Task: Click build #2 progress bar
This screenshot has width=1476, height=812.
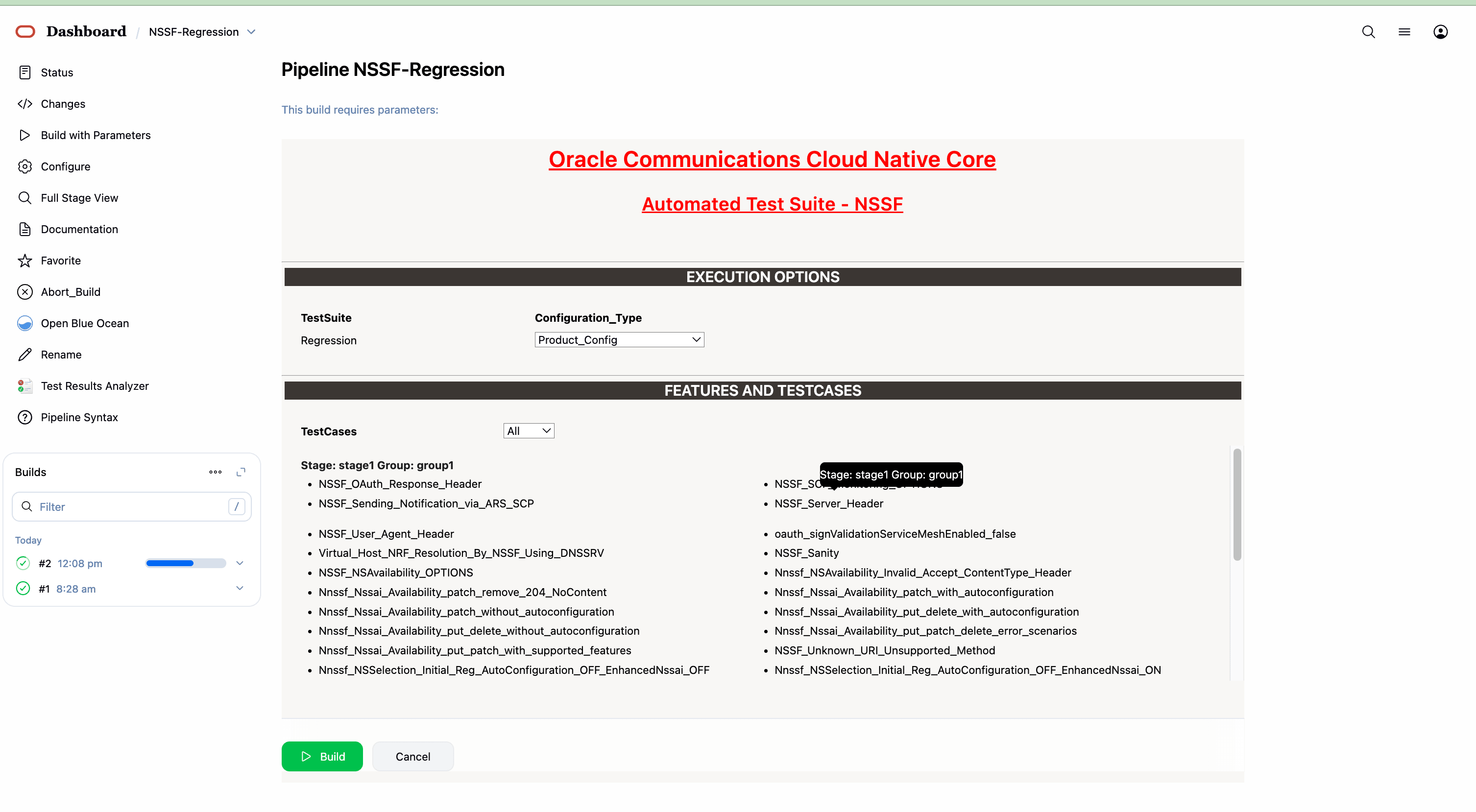Action: pyautogui.click(x=185, y=564)
